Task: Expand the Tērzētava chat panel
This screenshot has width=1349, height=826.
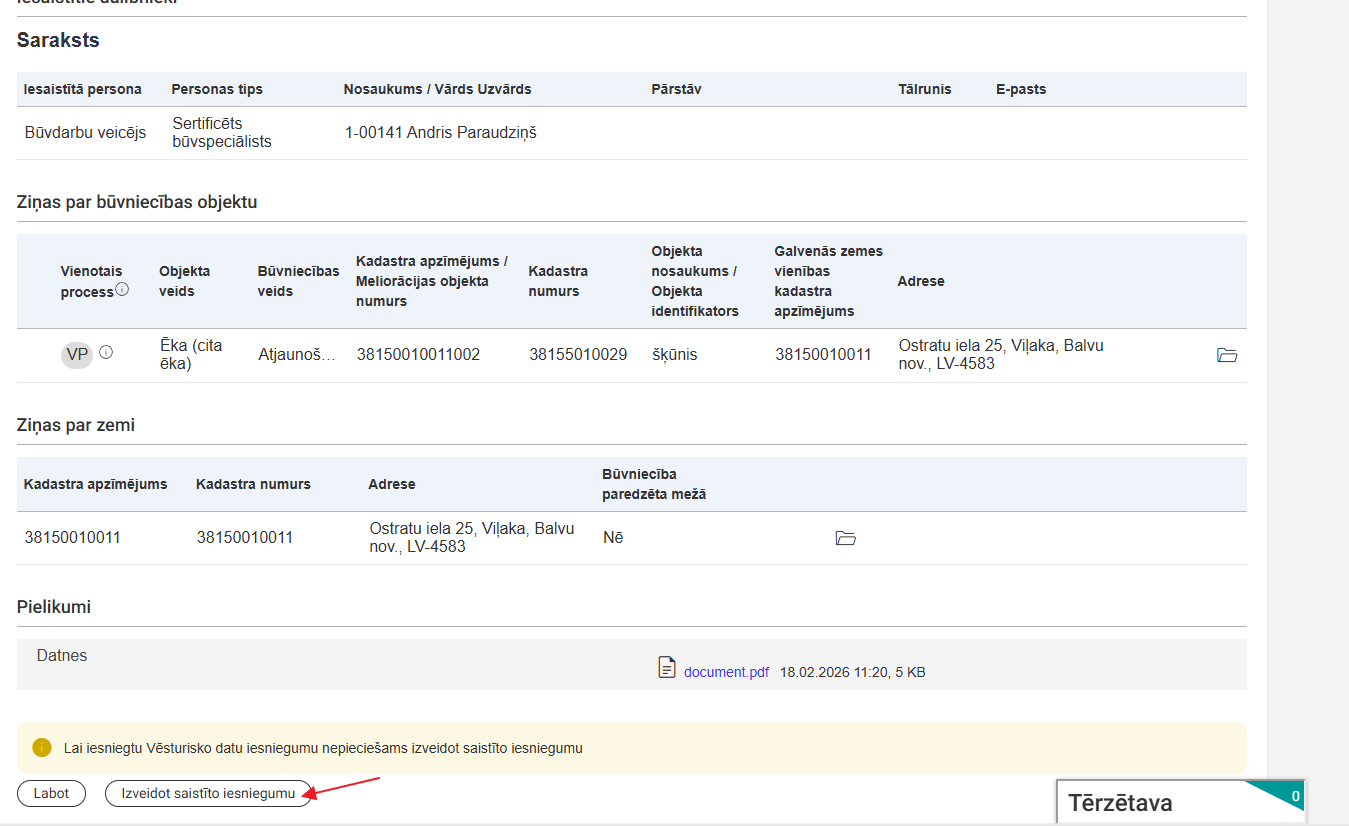Action: (x=1120, y=802)
